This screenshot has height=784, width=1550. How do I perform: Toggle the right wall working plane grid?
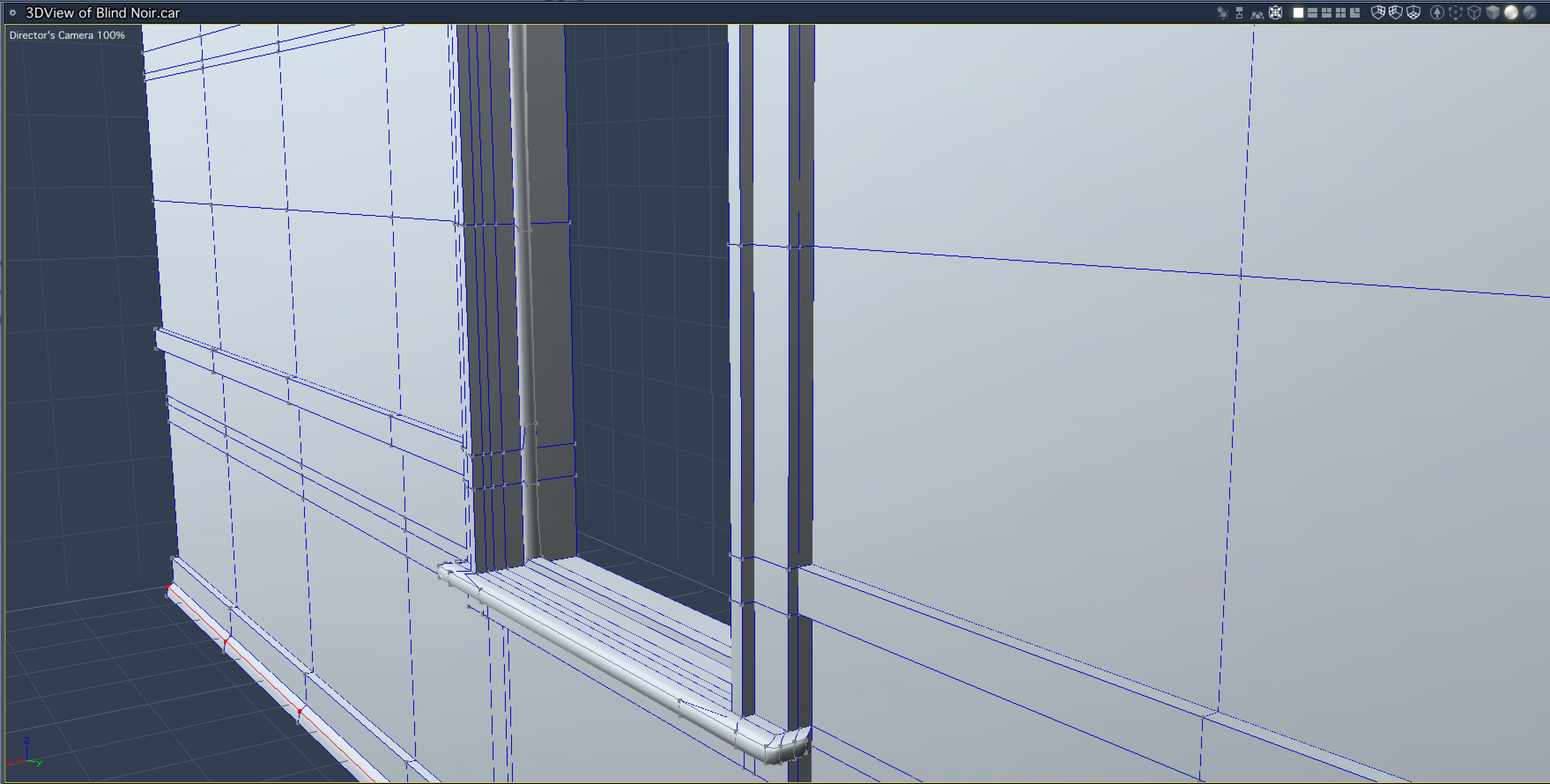(1379, 13)
